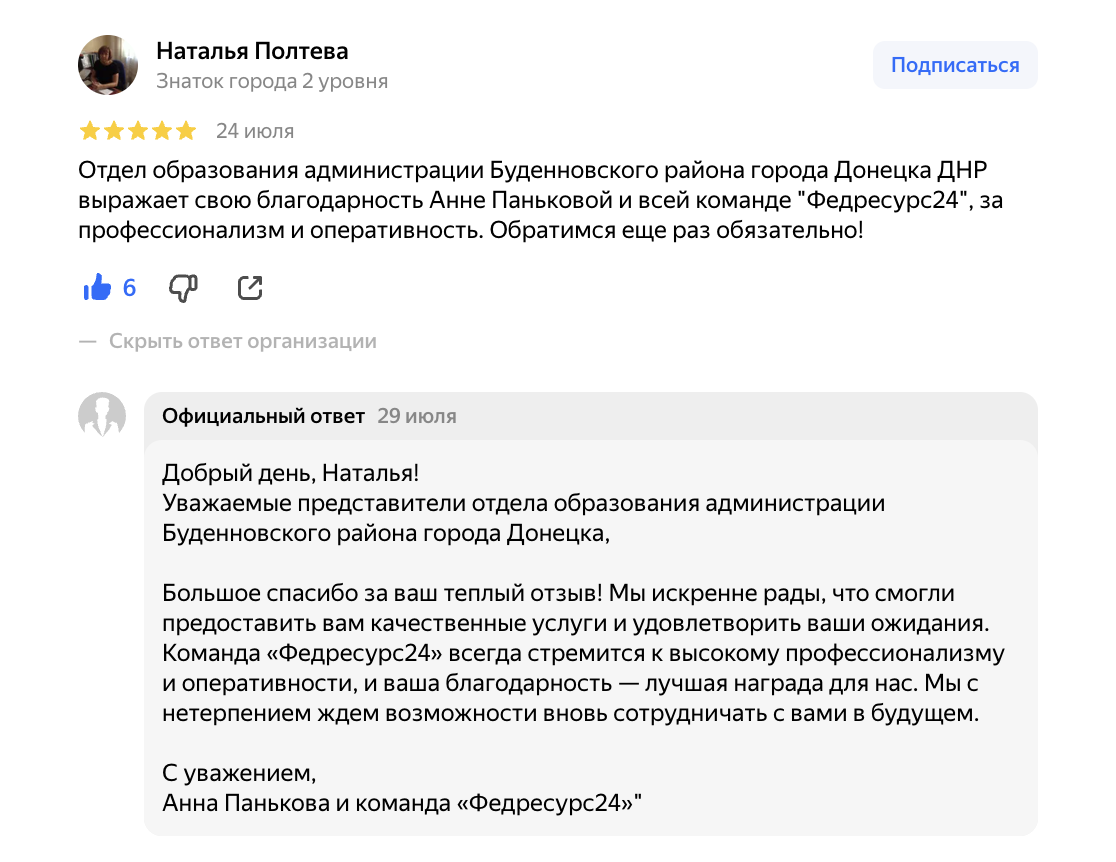Viewport: 1116px width, 862px height.
Task: Click the thumbs-down dislike icon
Action: pyautogui.click(x=180, y=287)
